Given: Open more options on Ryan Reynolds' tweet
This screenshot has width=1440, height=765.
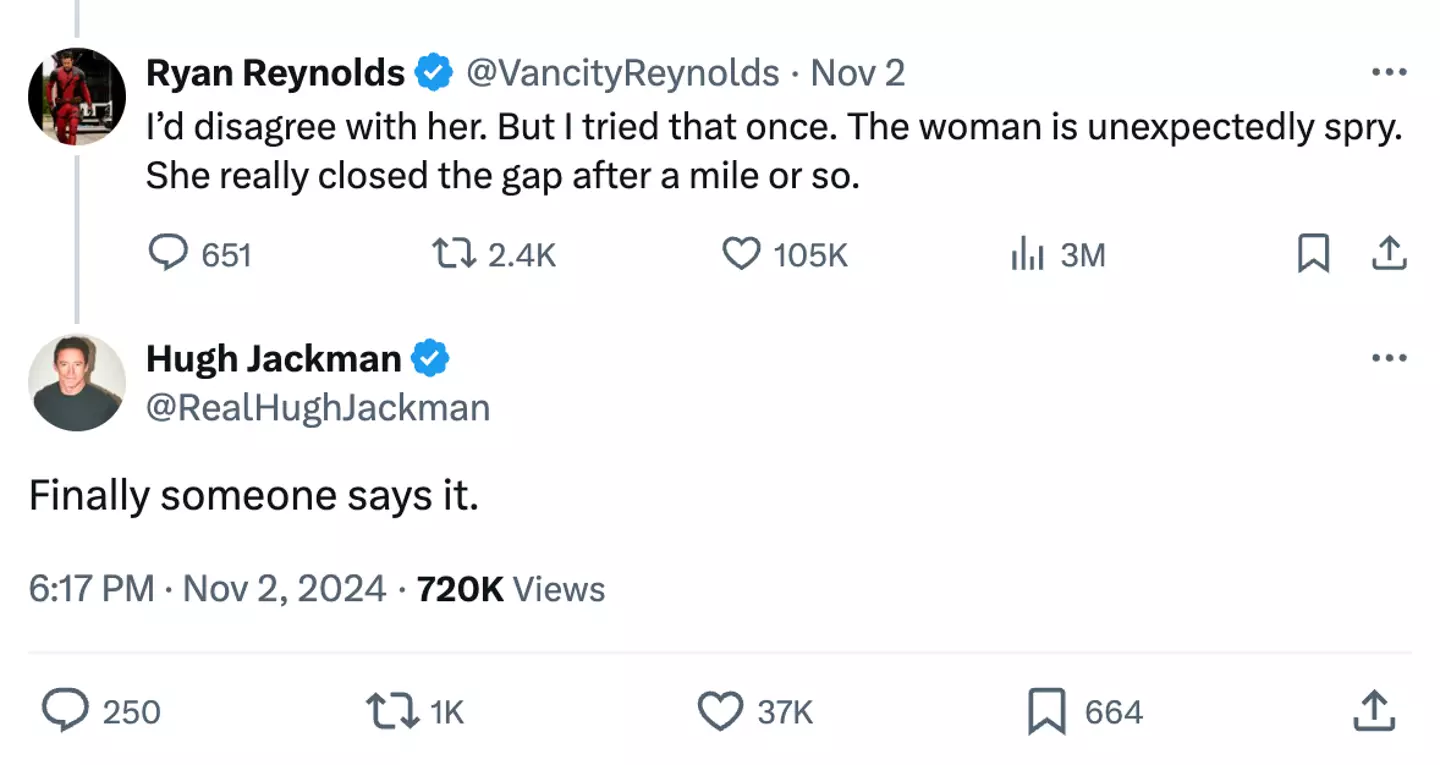Looking at the screenshot, I should (x=1389, y=72).
